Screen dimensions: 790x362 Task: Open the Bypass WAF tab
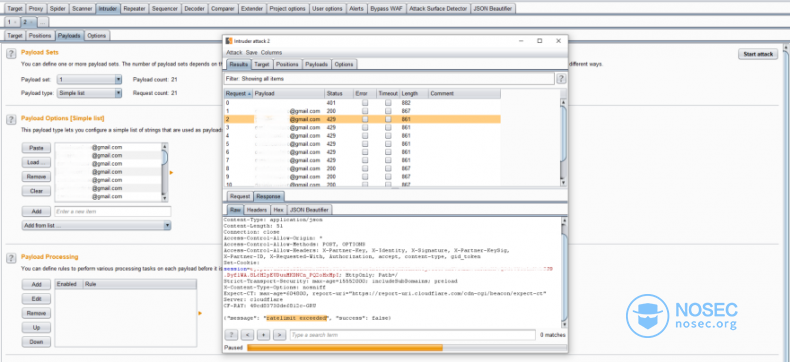pyautogui.click(x=386, y=9)
